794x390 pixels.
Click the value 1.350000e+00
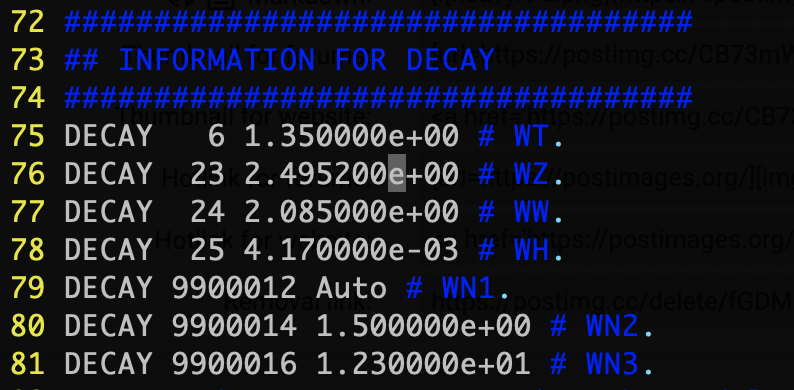(351, 135)
